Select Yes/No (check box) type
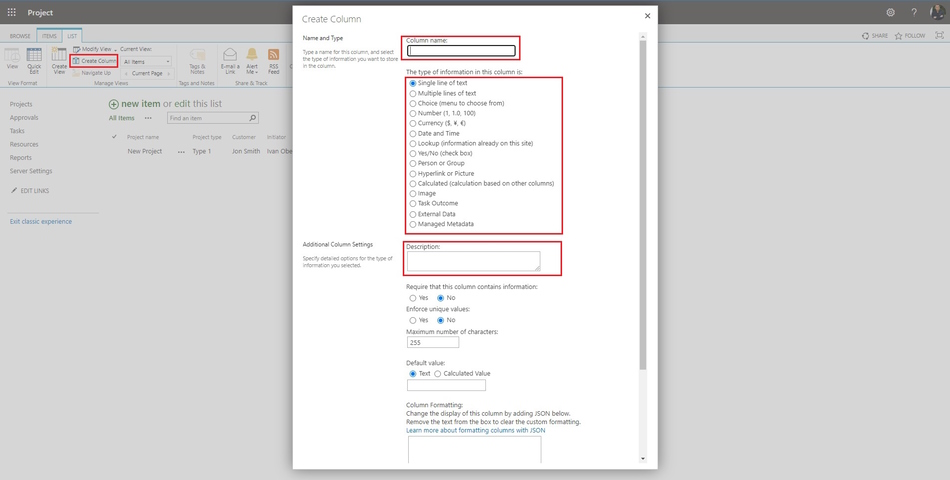This screenshot has height=480, width=950. click(x=413, y=153)
